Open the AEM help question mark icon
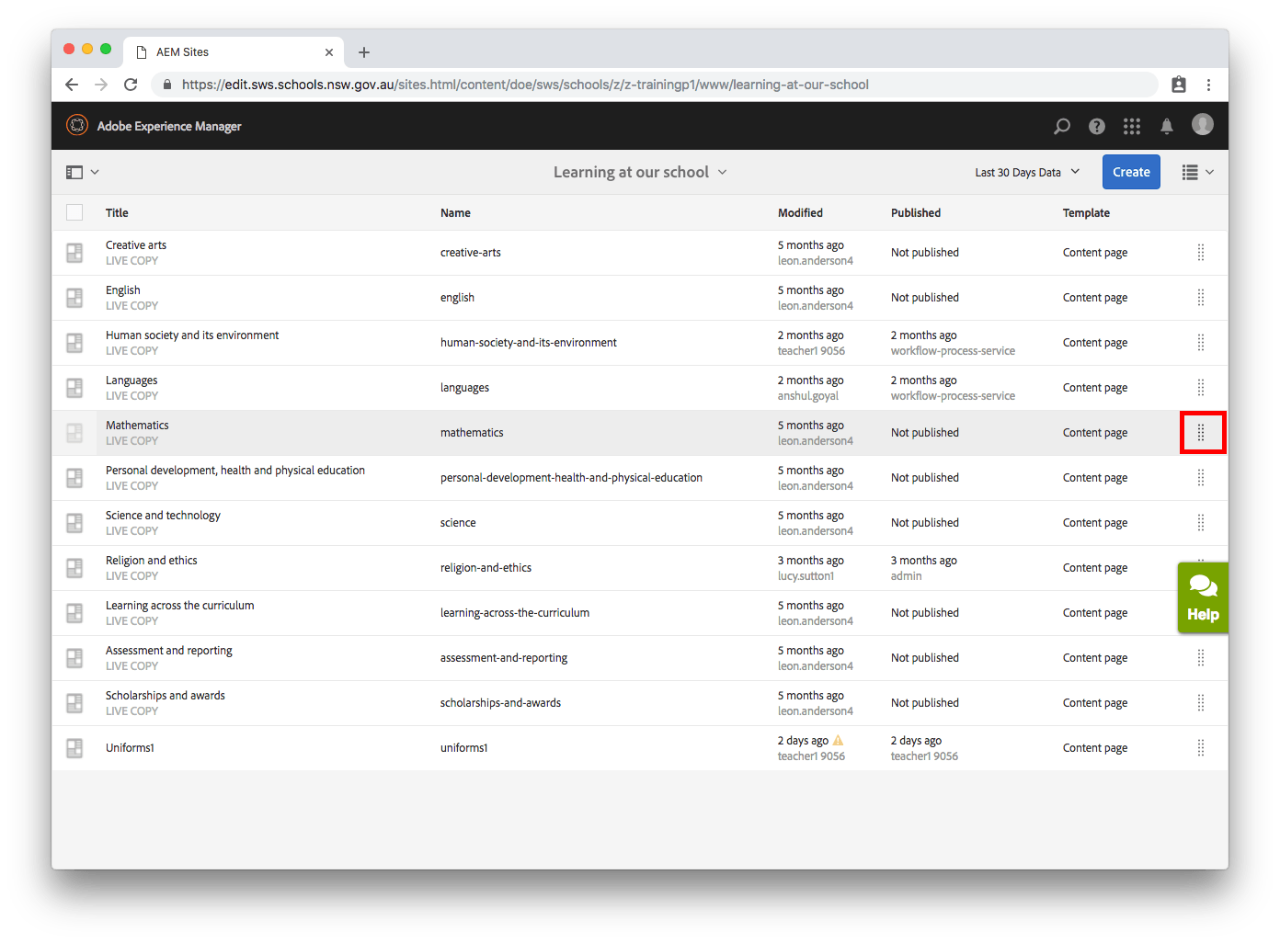This screenshot has height=943, width=1280. pyautogui.click(x=1097, y=126)
